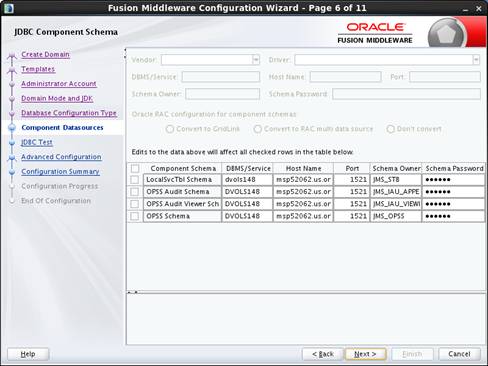Jump to JDBC Test step
488x366 pixels.
[x=37, y=142]
